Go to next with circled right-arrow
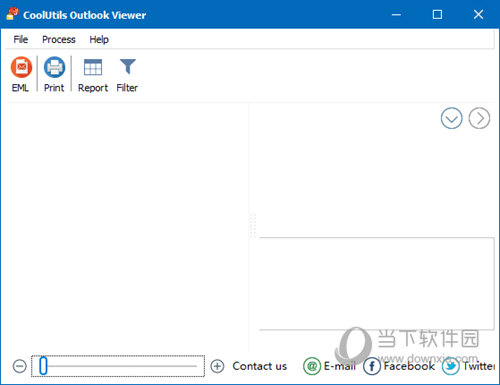The width and height of the screenshot is (500, 385). coord(479,118)
